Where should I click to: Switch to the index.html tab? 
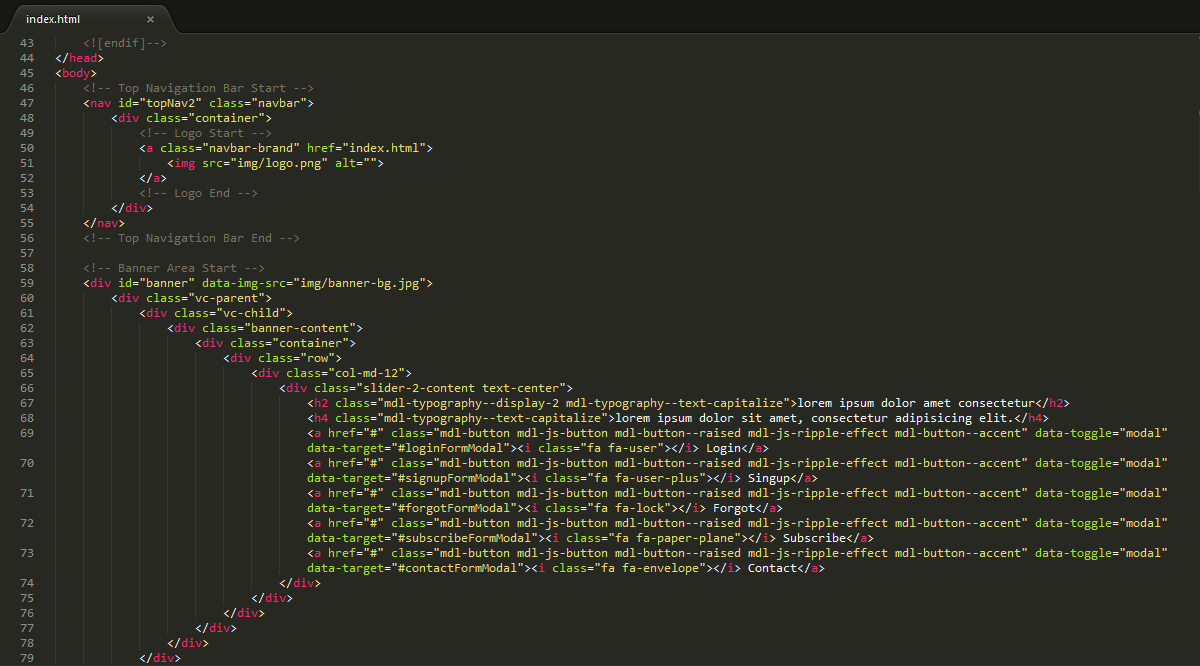click(x=53, y=19)
